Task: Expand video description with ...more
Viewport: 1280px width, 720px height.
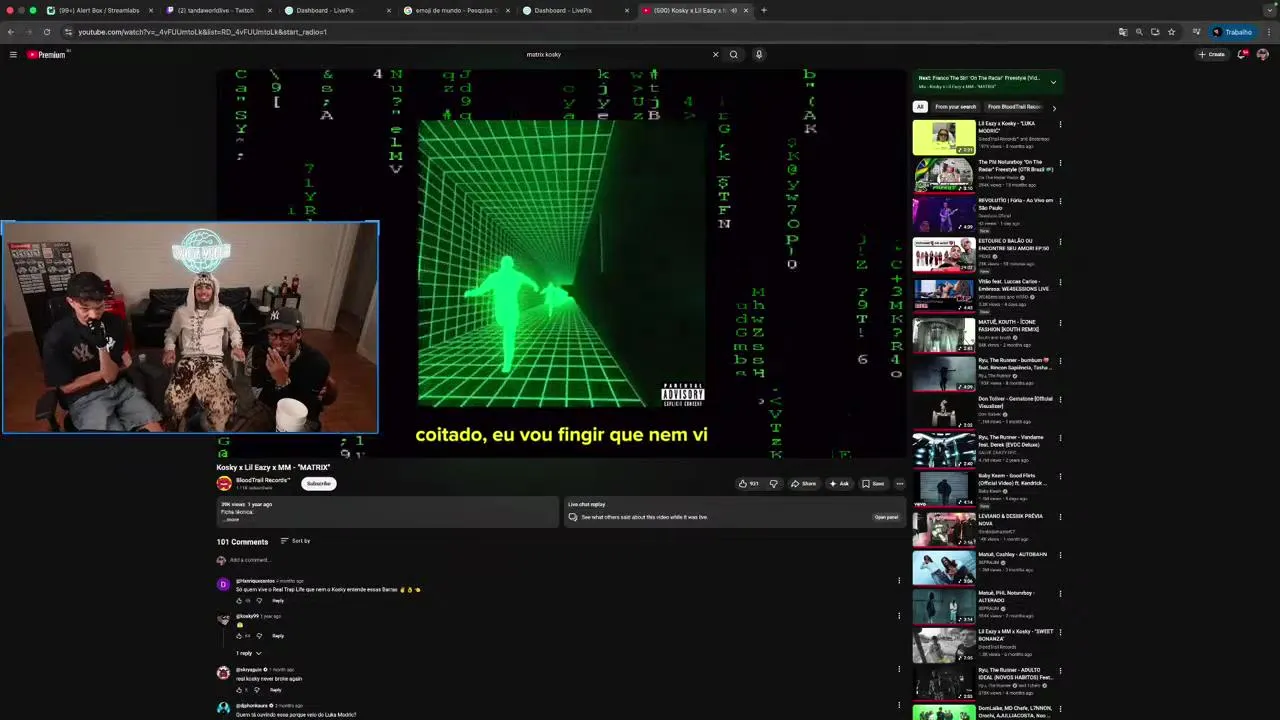Action: pos(231,519)
